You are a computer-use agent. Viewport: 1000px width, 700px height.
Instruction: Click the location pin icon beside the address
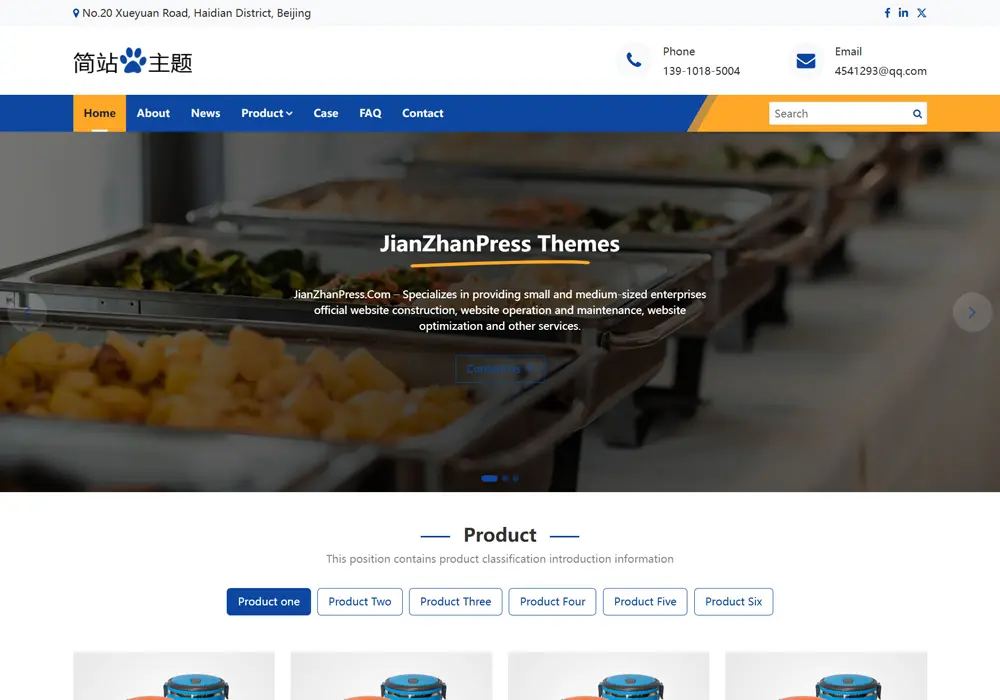[x=76, y=13]
